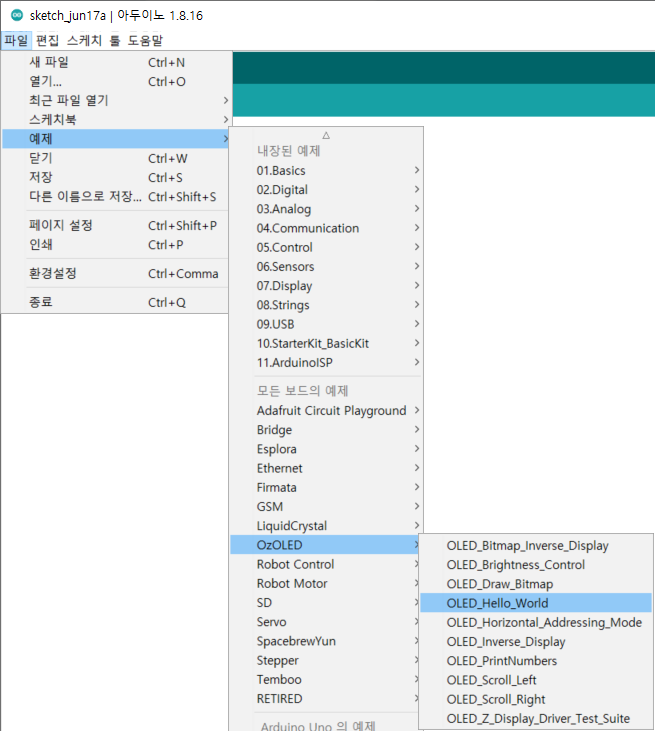The width and height of the screenshot is (655, 731).
Task: Click the Arduino logo icon in title bar
Action: point(17,15)
